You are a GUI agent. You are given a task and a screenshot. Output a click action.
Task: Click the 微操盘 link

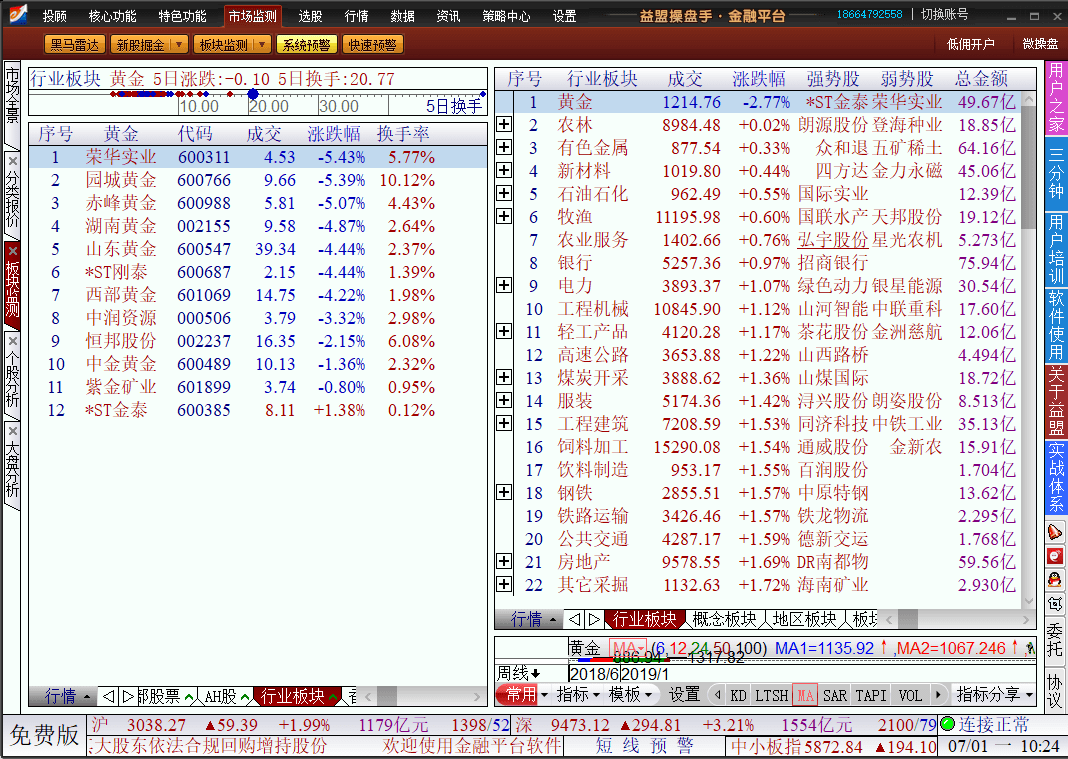[x=1040, y=44]
